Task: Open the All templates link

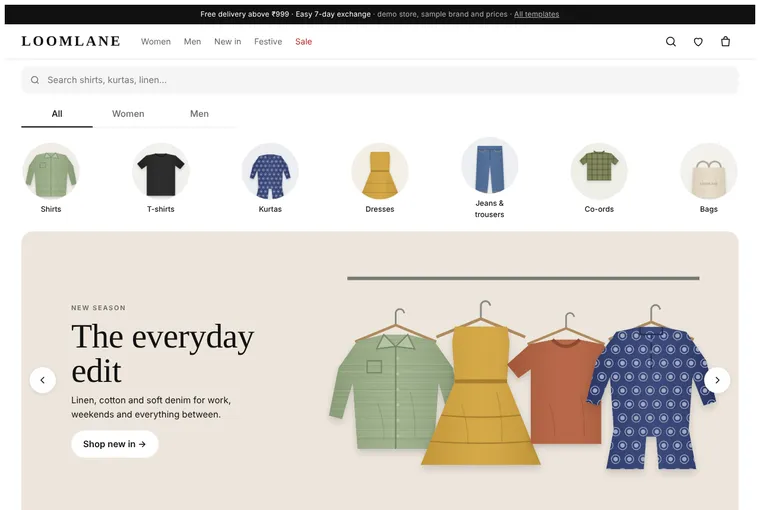Action: (x=537, y=14)
